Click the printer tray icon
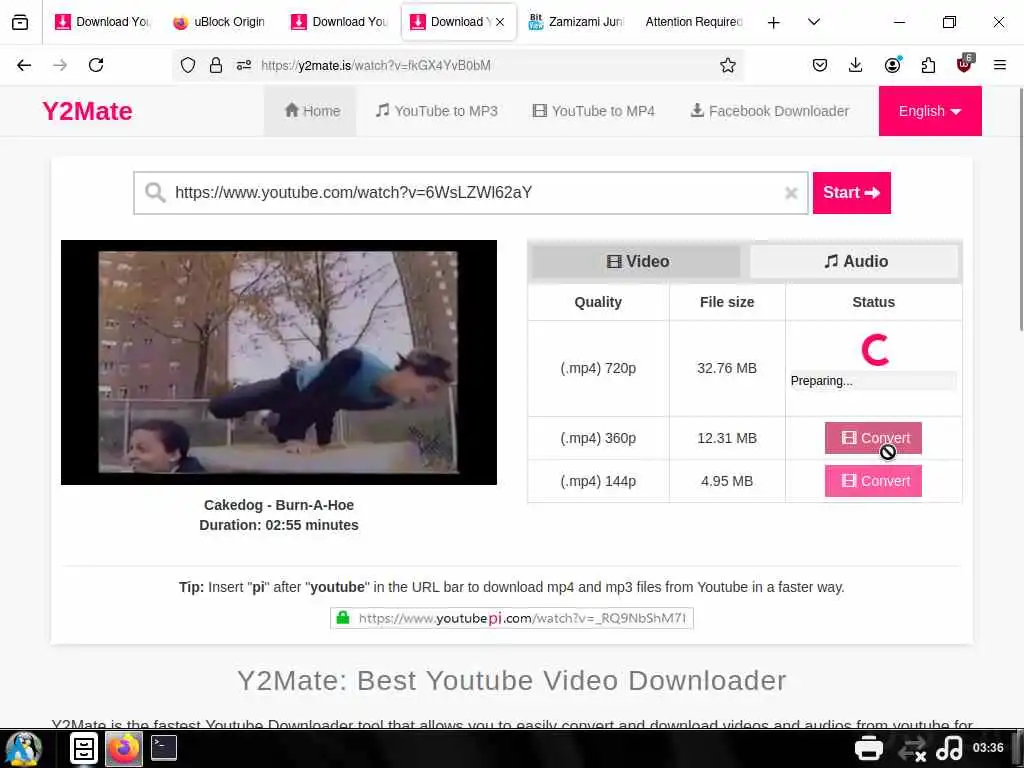Screen dimensions: 1024x768 click(x=869, y=748)
